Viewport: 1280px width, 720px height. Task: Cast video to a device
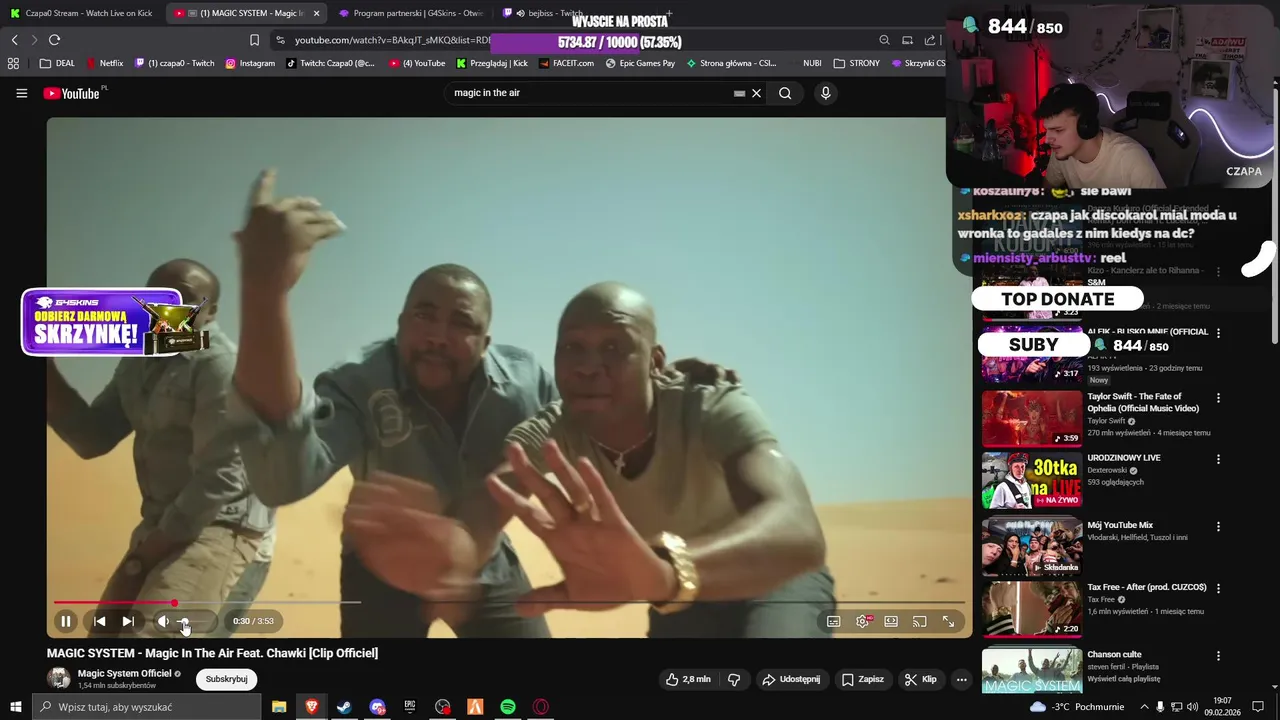point(920,621)
